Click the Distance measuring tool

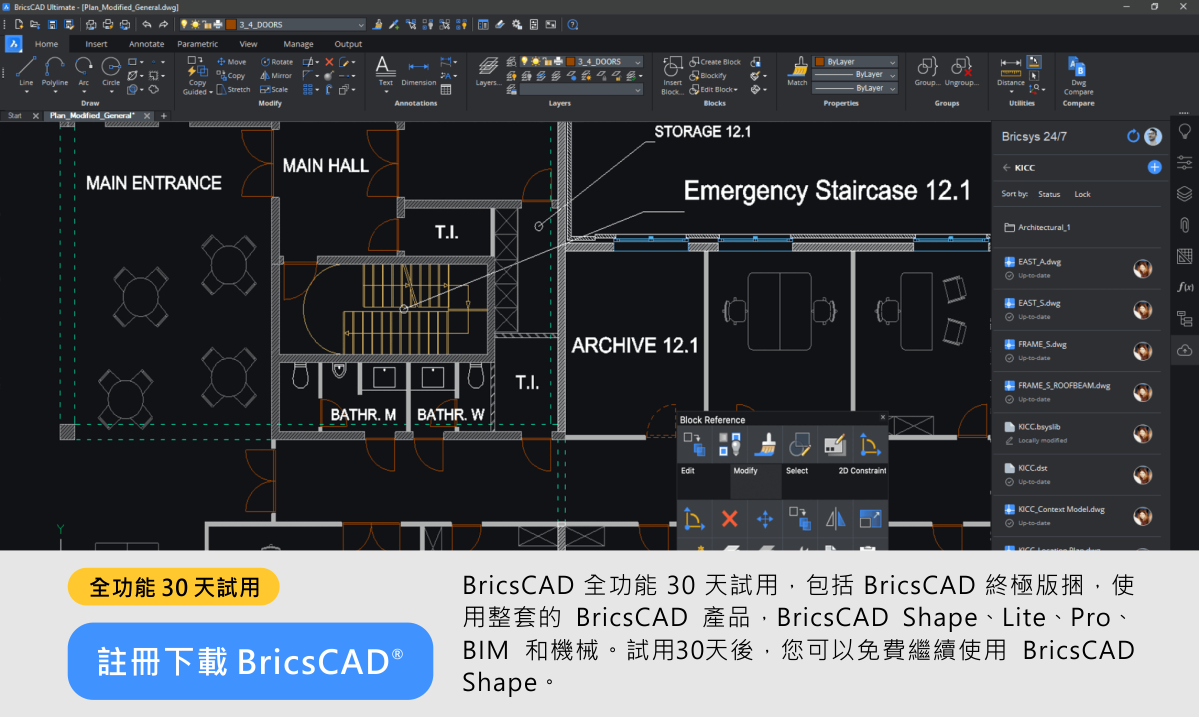tap(1010, 71)
